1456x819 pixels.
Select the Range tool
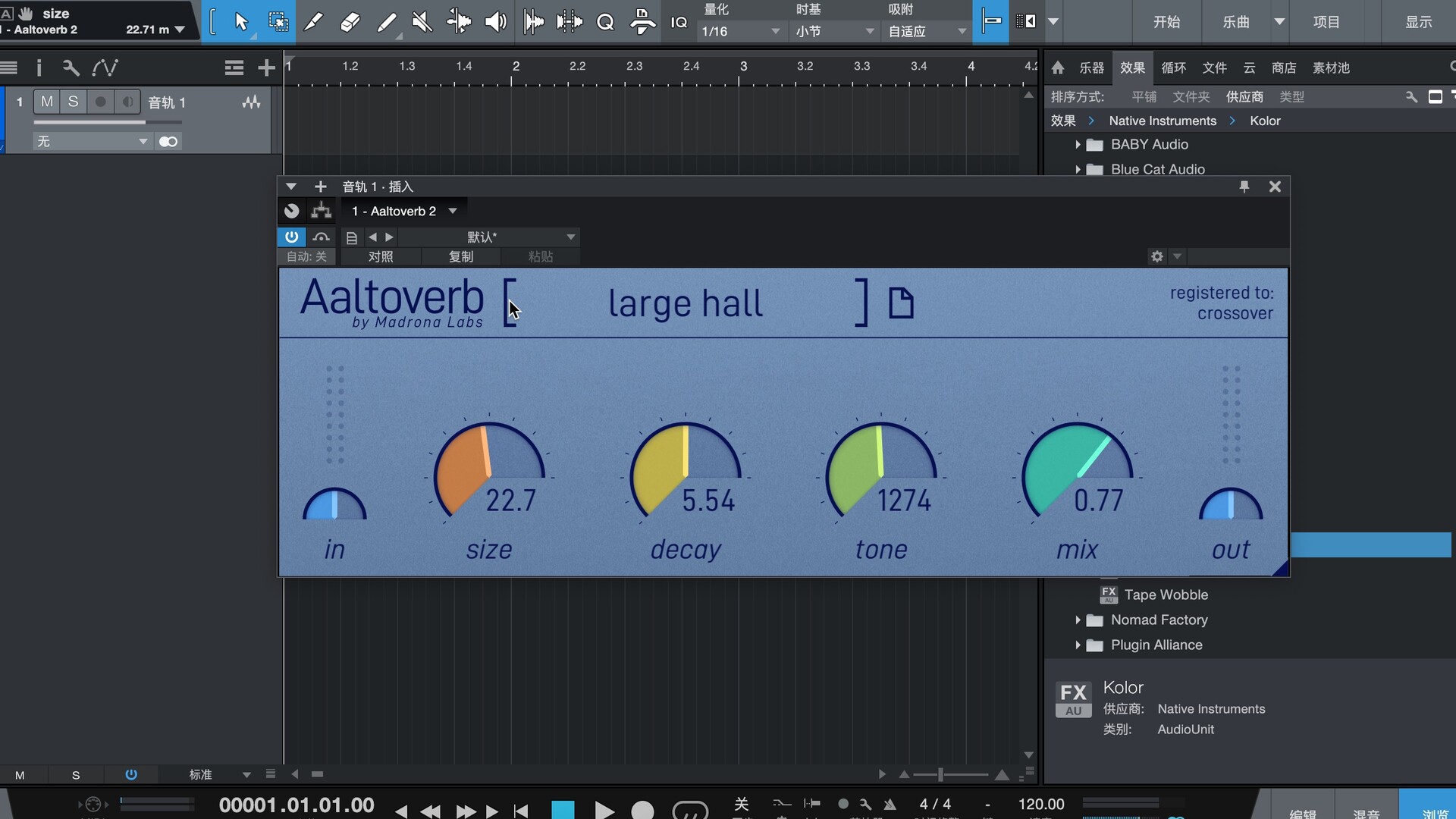278,22
